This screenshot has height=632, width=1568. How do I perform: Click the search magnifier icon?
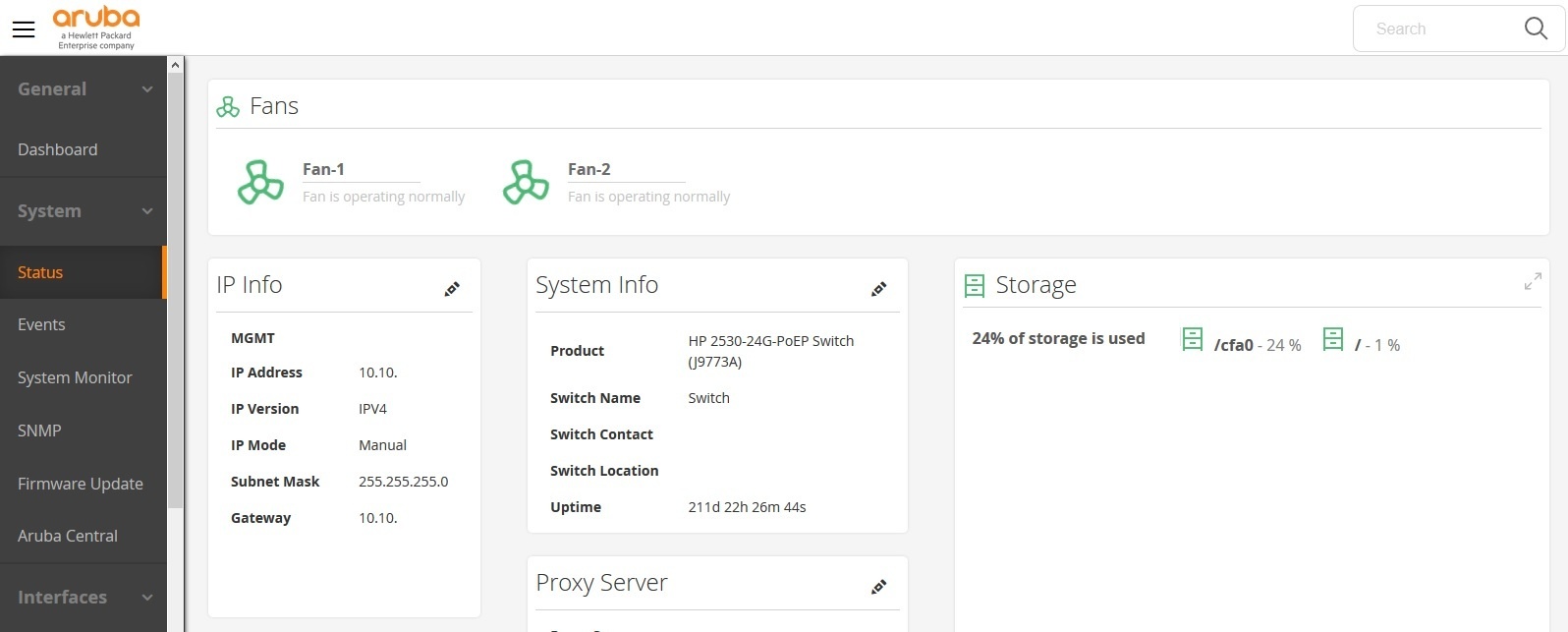click(x=1536, y=29)
